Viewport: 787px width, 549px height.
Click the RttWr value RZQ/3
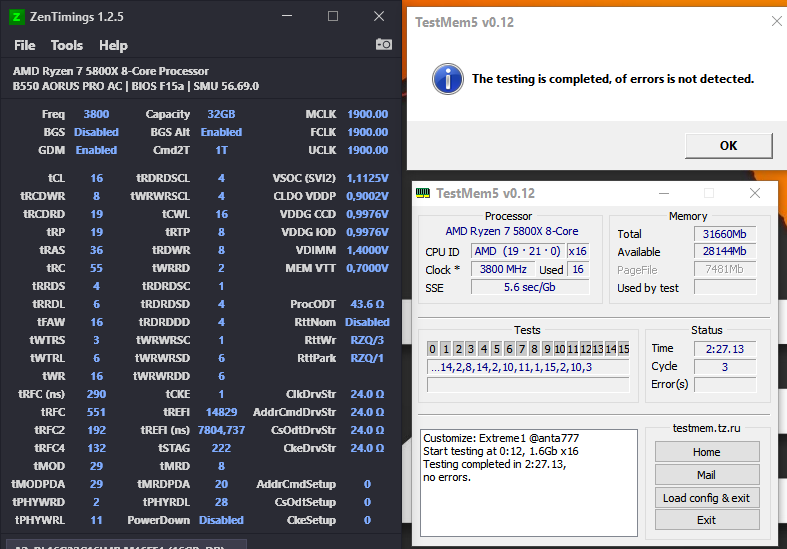coord(367,340)
